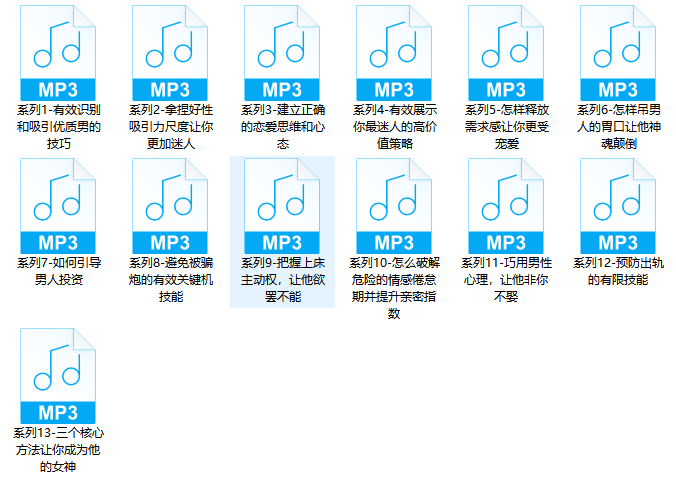Image resolution: width=676 pixels, height=494 pixels.
Task: Click the file name 系列2-拿捏好性吸引力尺度让你更加迷人
Action: [171, 127]
